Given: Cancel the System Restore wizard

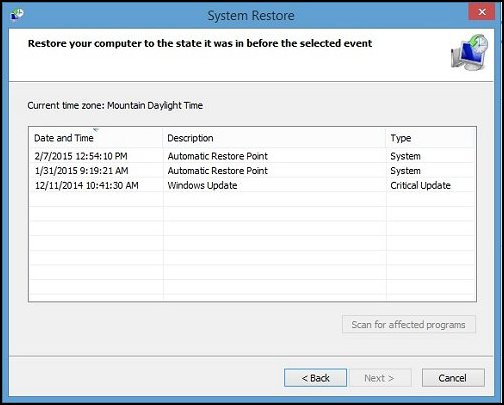Looking at the screenshot, I should click(453, 378).
